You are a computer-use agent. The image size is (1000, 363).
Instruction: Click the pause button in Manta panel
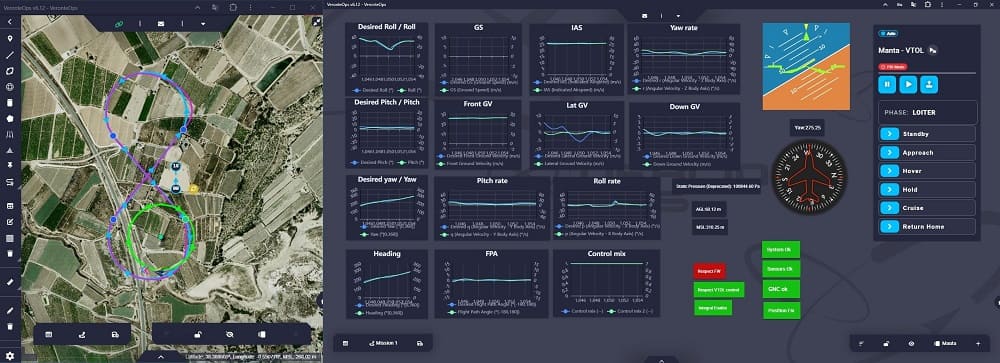[887, 84]
